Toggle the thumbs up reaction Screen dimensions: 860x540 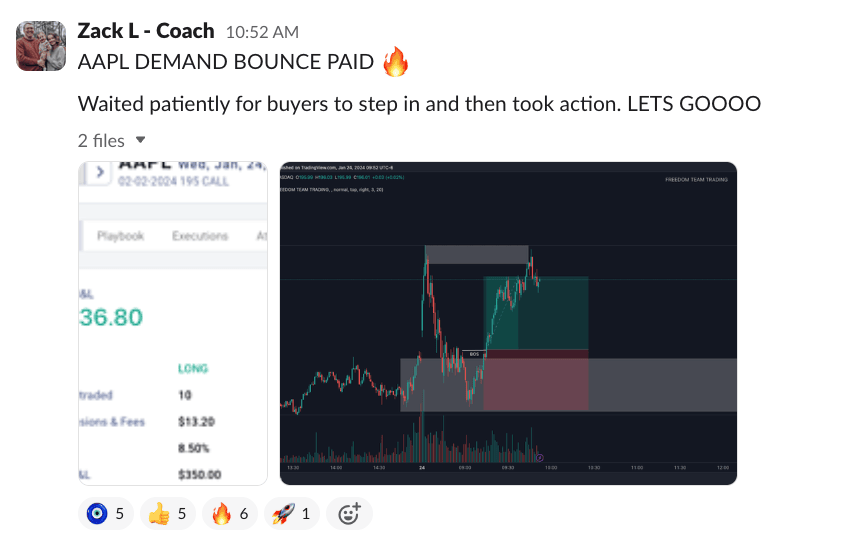click(166, 514)
